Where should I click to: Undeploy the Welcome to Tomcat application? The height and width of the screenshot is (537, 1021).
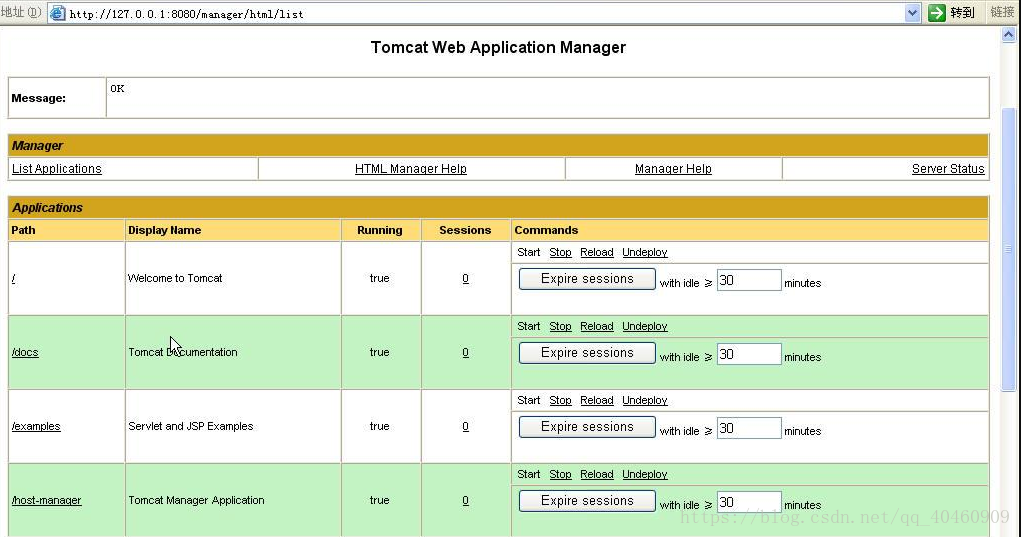coord(645,253)
